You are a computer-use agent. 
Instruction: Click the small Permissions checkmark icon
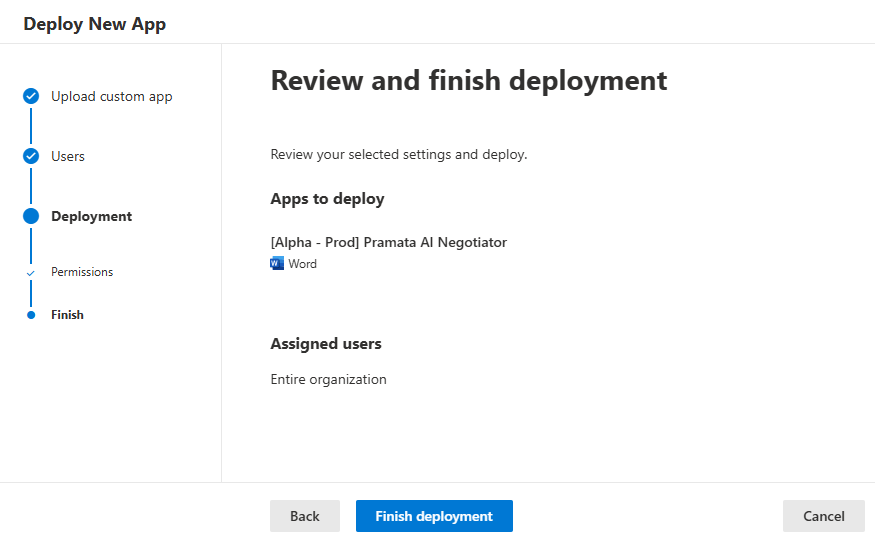[x=31, y=273]
